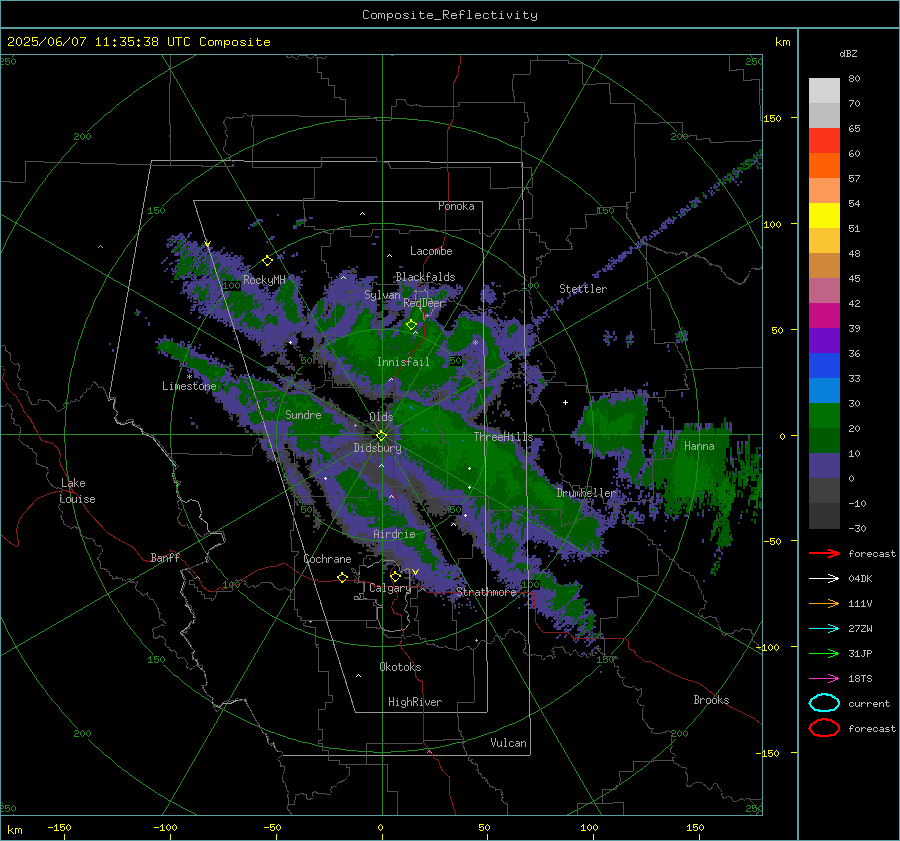The image size is (900, 841).
Task: Click the Stettler label
Action: tap(583, 289)
